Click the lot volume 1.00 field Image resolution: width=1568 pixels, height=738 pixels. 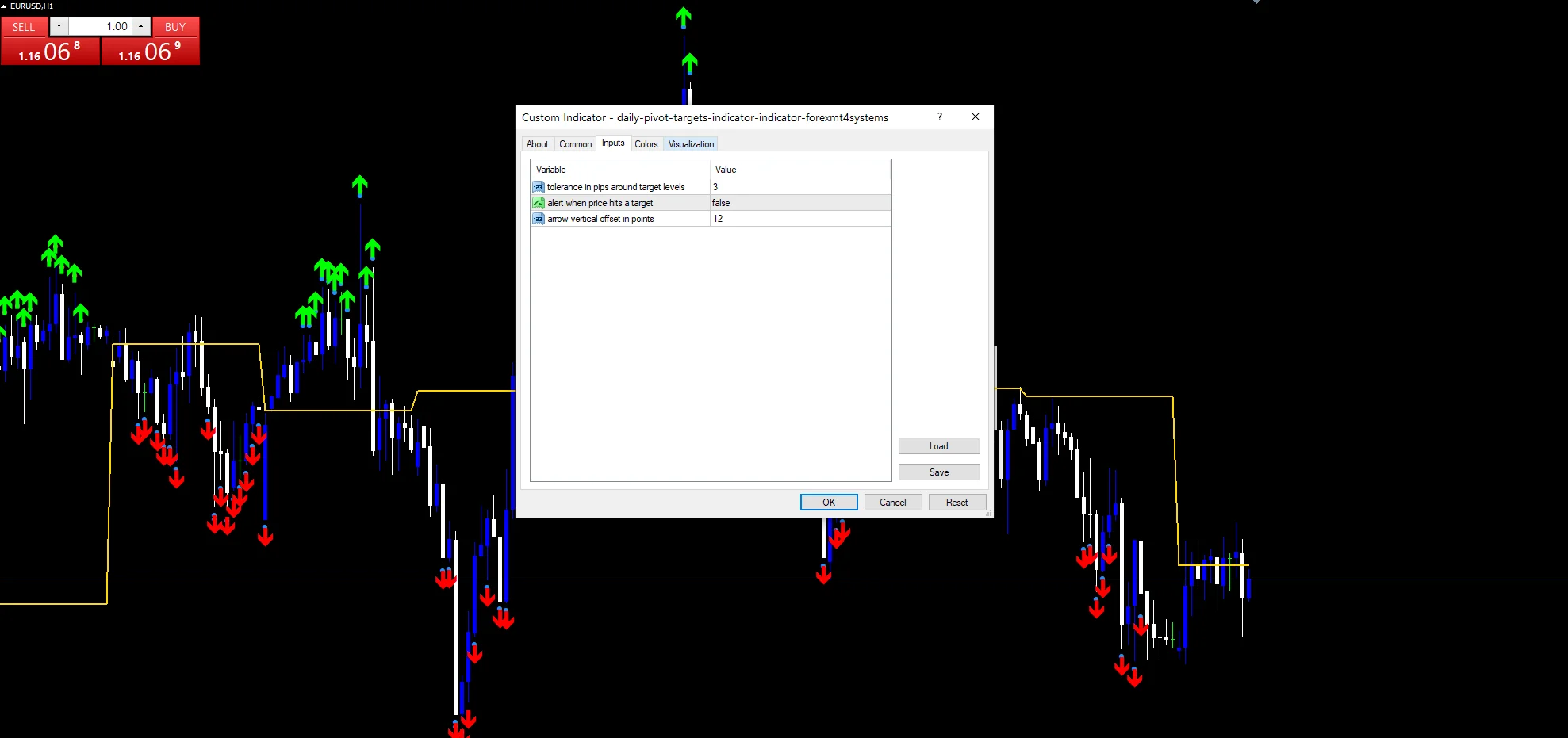point(100,26)
